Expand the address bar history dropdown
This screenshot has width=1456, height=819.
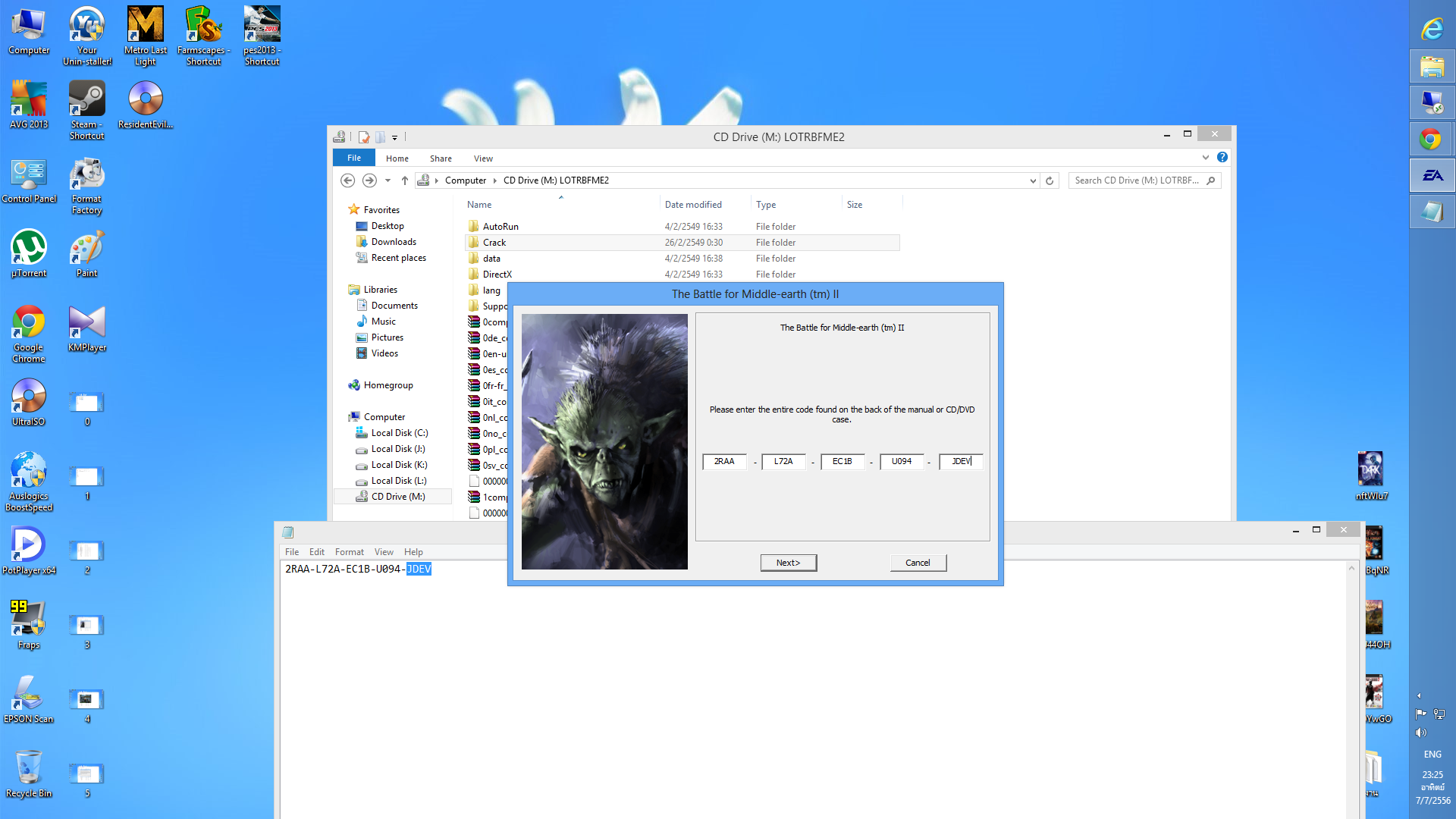[x=1033, y=180]
